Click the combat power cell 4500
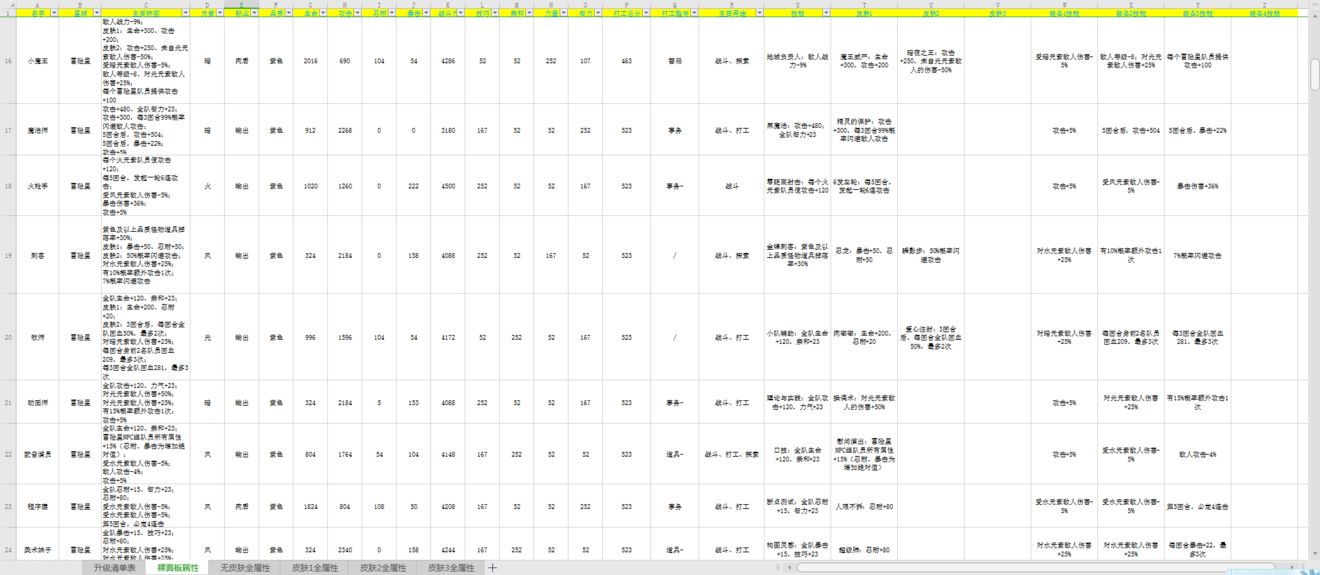The image size is (1320, 575). (x=448, y=186)
